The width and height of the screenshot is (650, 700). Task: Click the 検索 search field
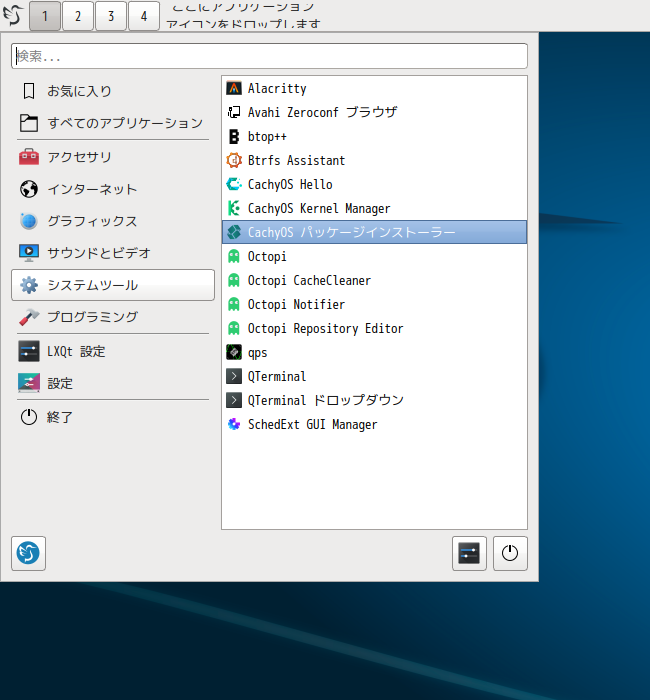coord(269,56)
